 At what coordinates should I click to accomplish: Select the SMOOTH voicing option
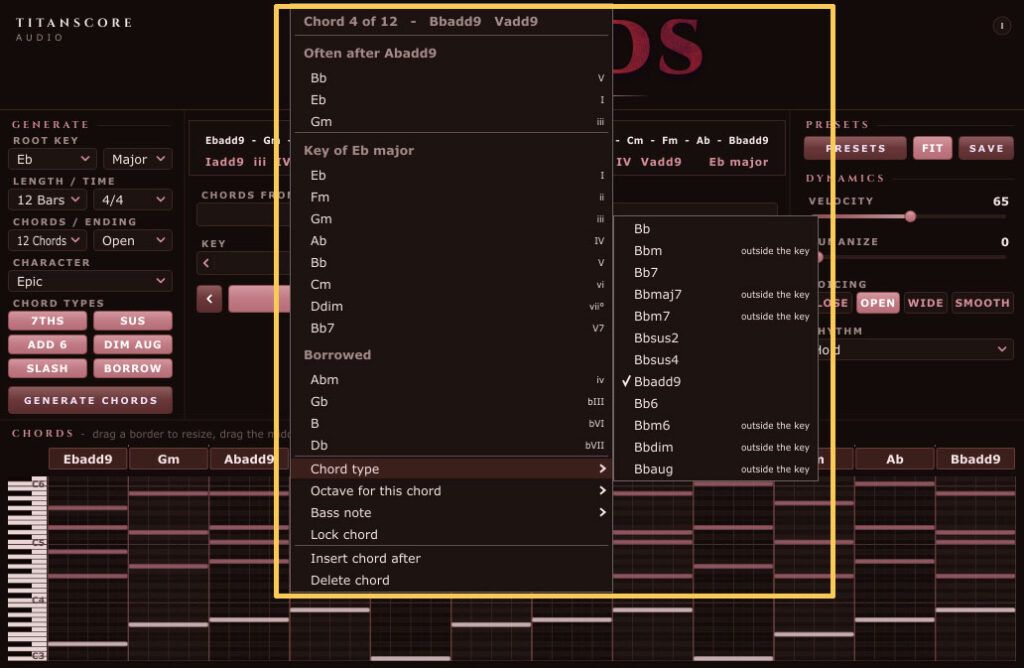(982, 303)
